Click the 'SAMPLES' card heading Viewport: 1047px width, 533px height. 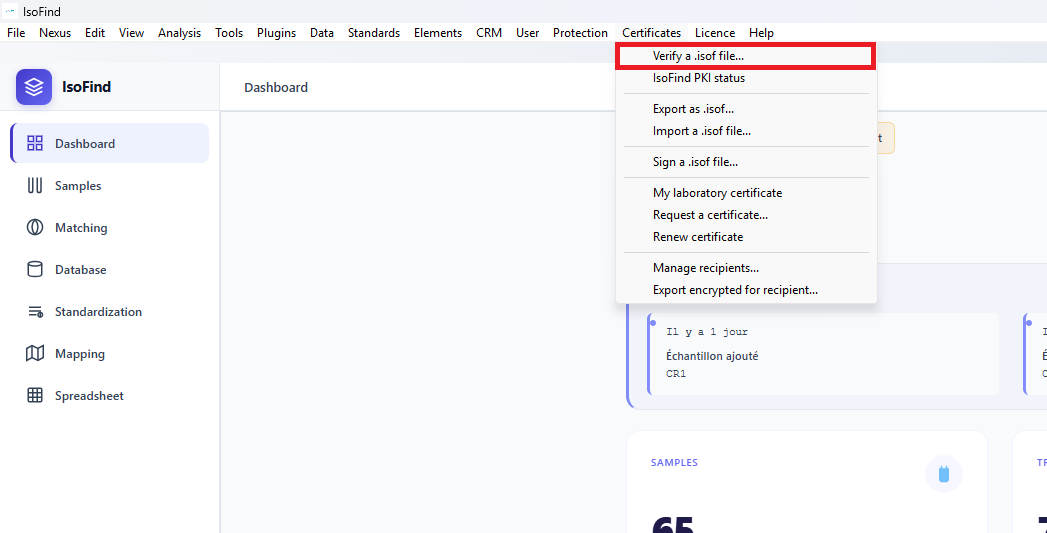coord(674,462)
